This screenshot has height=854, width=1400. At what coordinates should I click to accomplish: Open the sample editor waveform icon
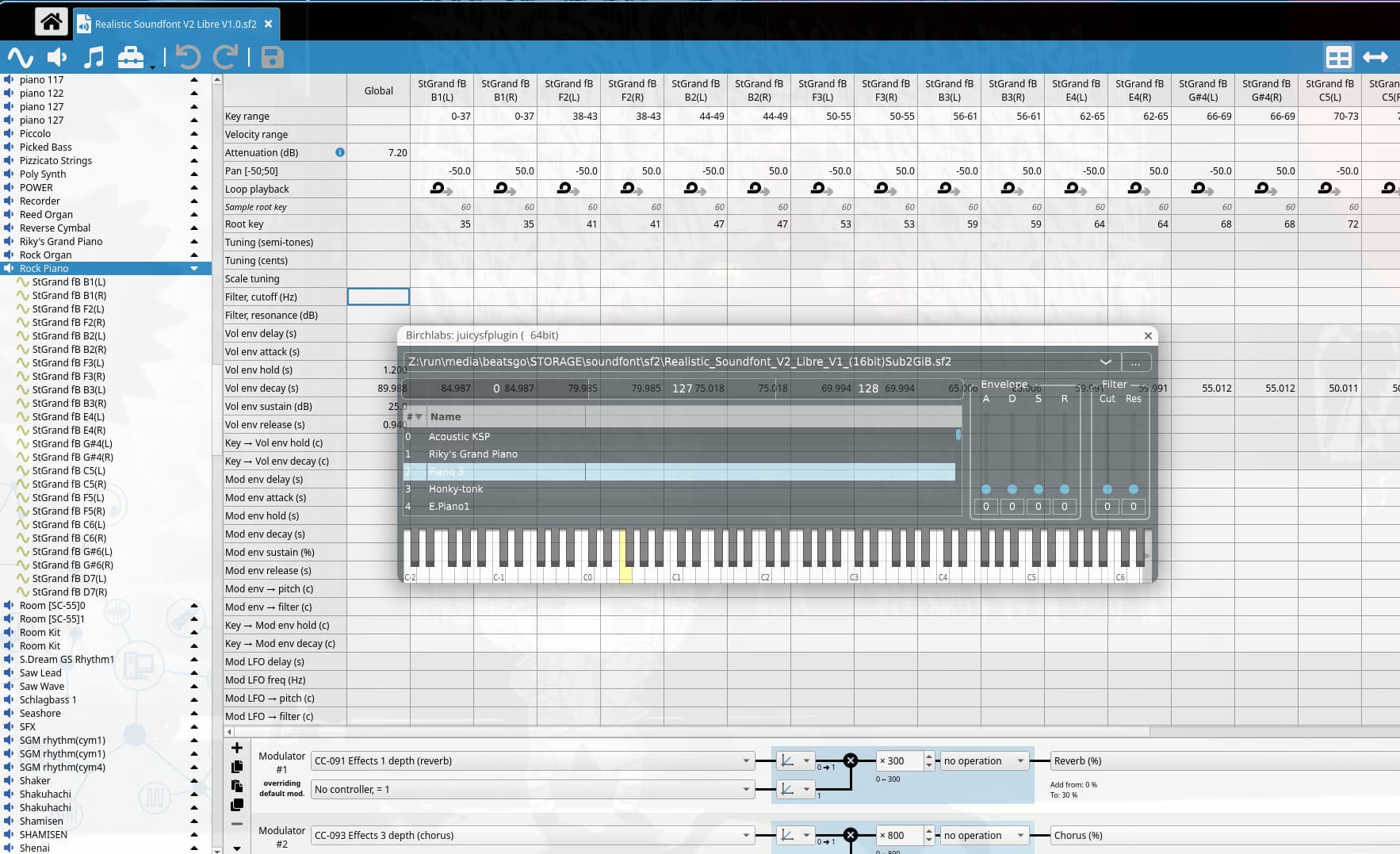pyautogui.click(x=20, y=57)
